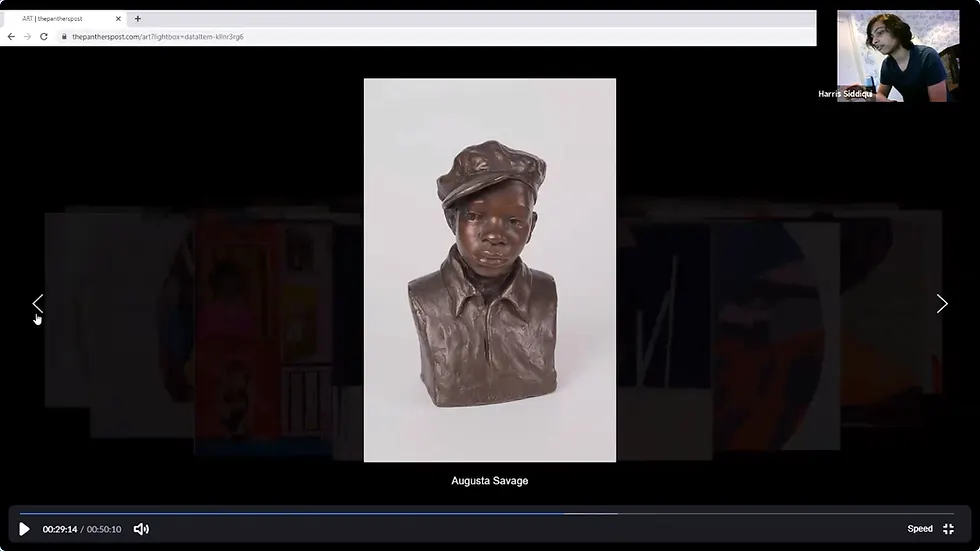The width and height of the screenshot is (980, 551).
Task: Click the browser back arrow
Action: pyautogui.click(x=11, y=37)
